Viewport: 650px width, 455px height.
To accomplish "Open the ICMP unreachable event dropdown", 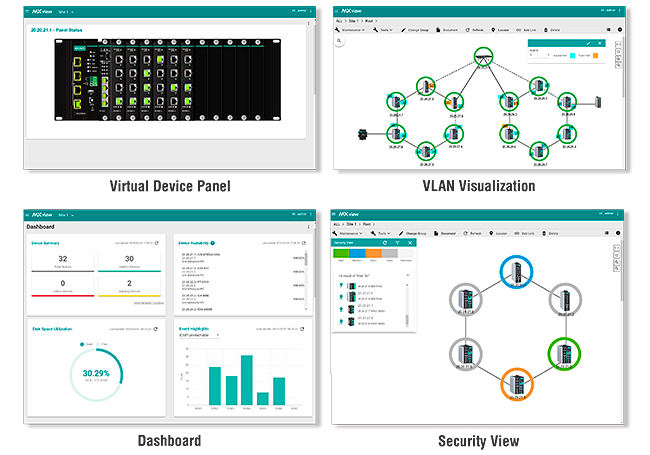I will coord(199,335).
